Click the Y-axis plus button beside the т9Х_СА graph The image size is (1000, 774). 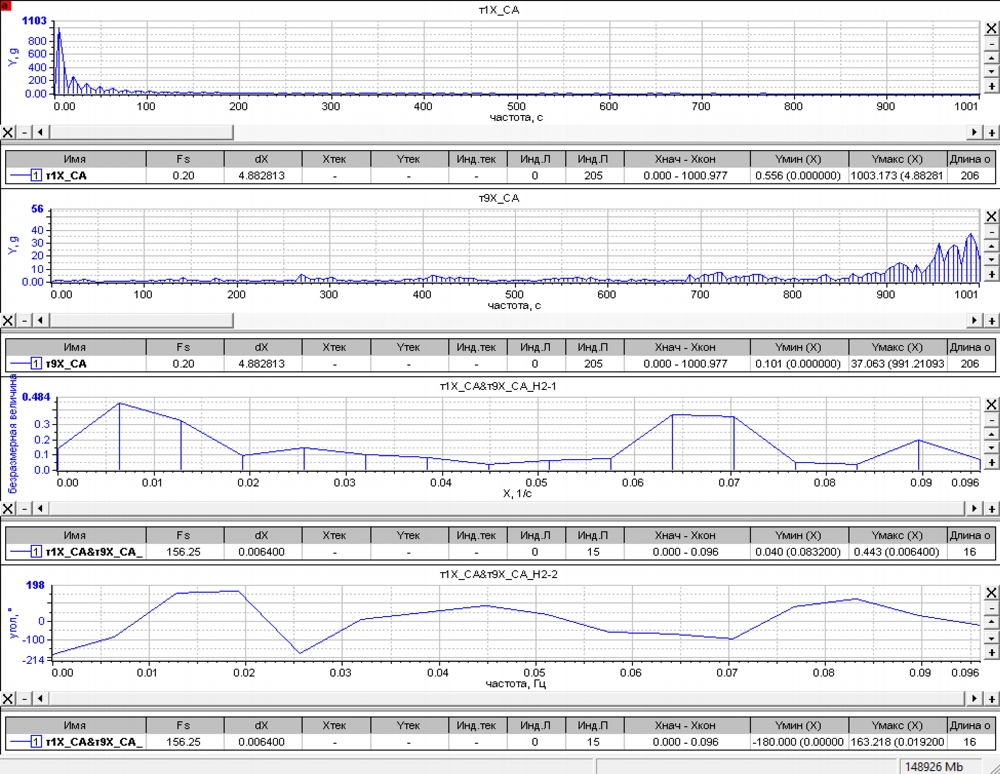point(991,274)
